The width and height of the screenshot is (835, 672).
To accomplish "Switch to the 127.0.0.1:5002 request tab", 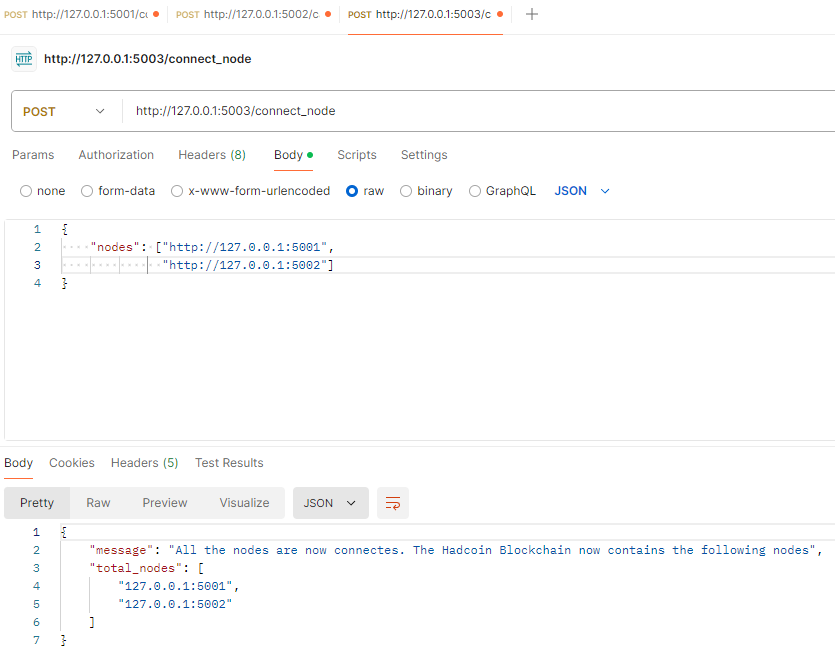I will click(253, 14).
